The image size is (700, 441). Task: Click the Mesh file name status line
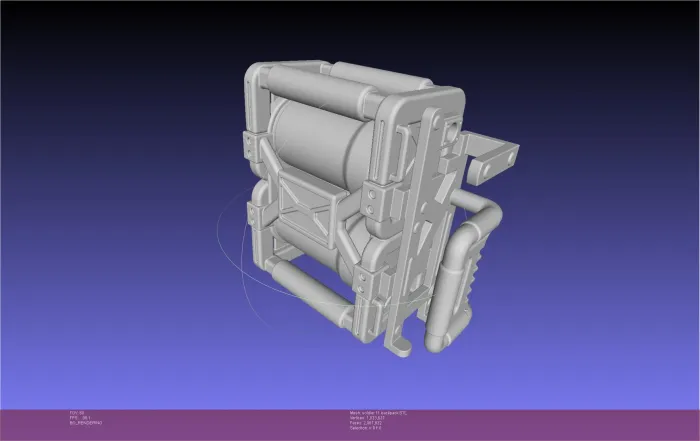[x=378, y=413]
